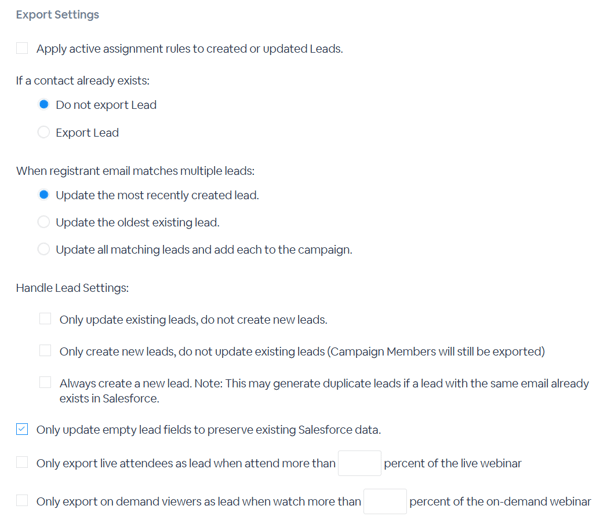This screenshot has height=531, width=600.
Task: Click "If a contact already exists:" label
Action: click(x=83, y=80)
